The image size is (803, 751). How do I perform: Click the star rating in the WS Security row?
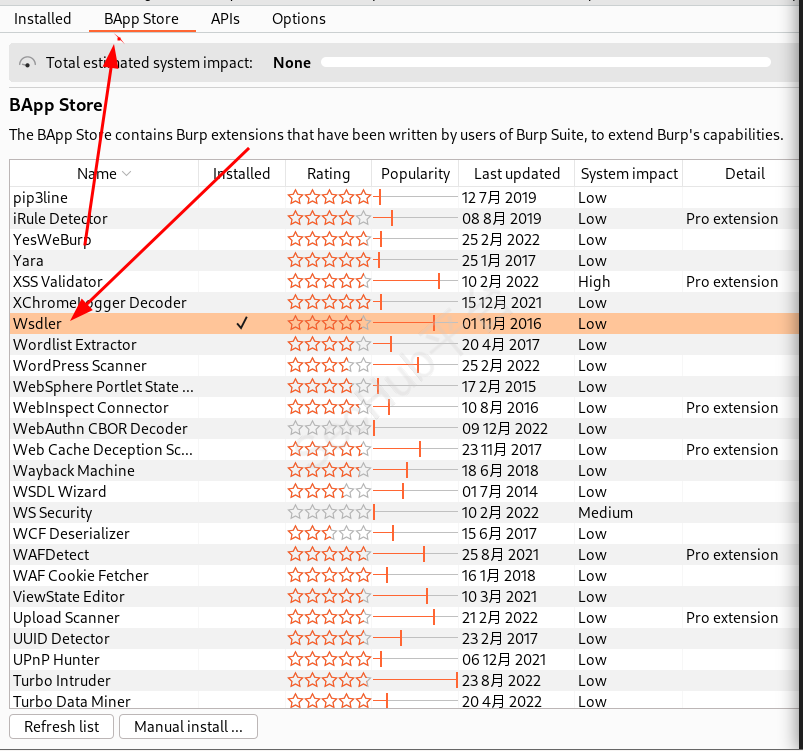(329, 513)
